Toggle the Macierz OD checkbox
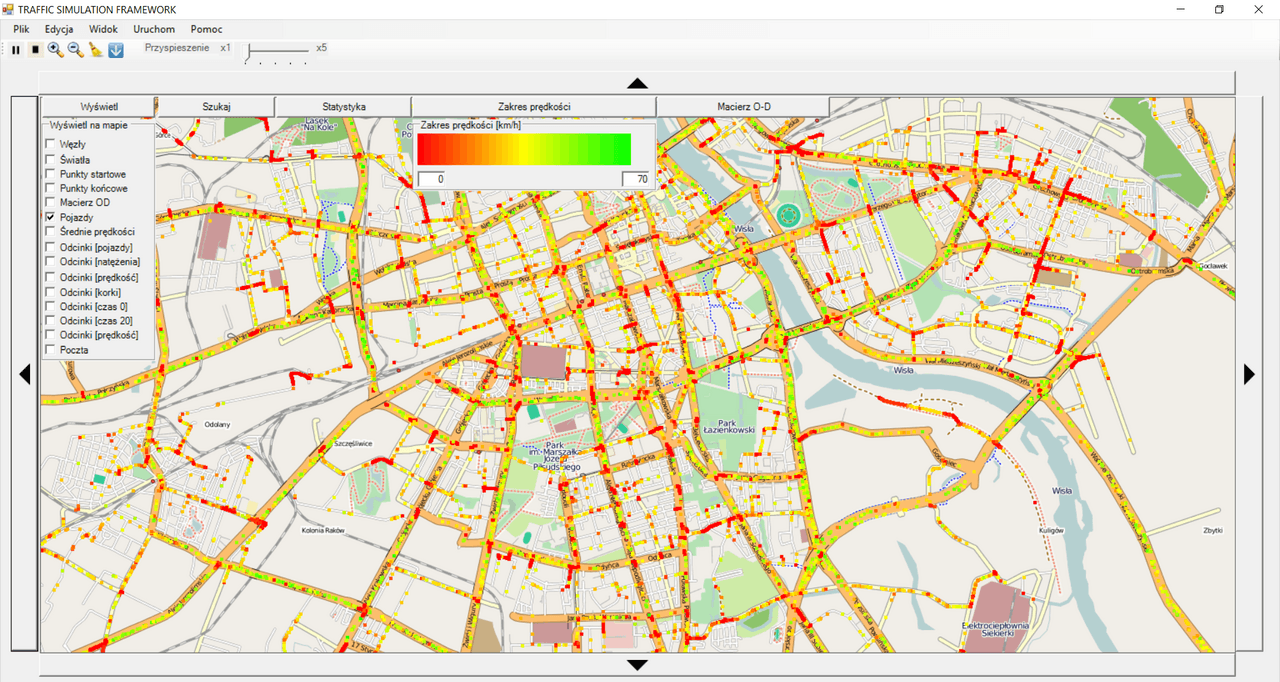The height and width of the screenshot is (682, 1280). click(50, 203)
